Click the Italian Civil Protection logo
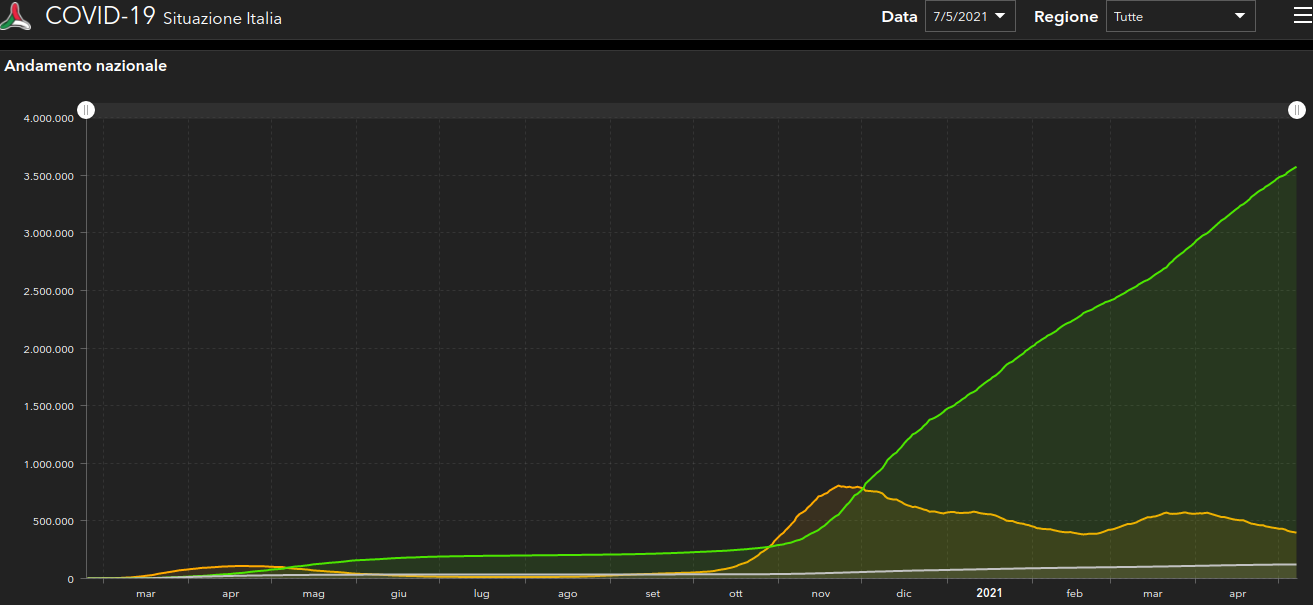Viewport: 1313px width, 605px height. (16, 16)
